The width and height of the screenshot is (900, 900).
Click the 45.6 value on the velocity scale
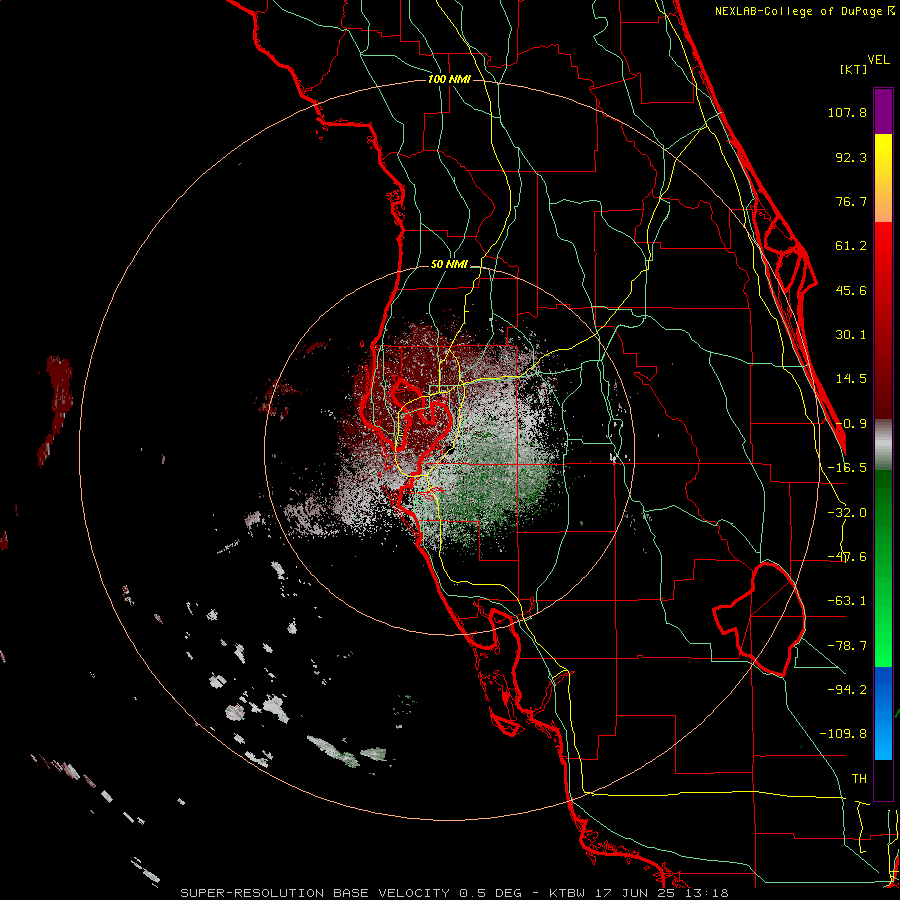[851, 290]
